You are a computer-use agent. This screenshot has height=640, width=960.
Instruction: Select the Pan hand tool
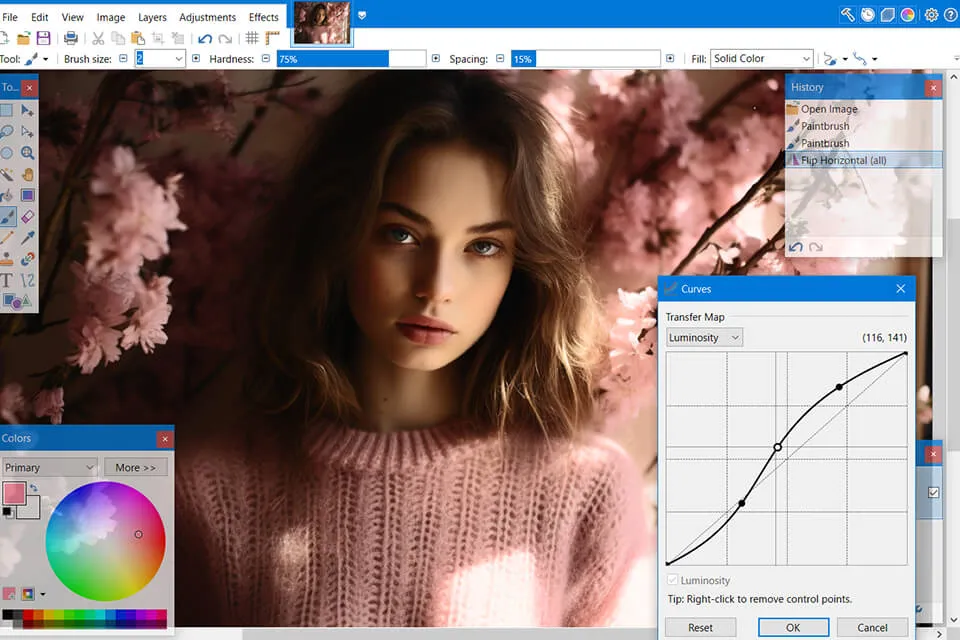[x=27, y=175]
